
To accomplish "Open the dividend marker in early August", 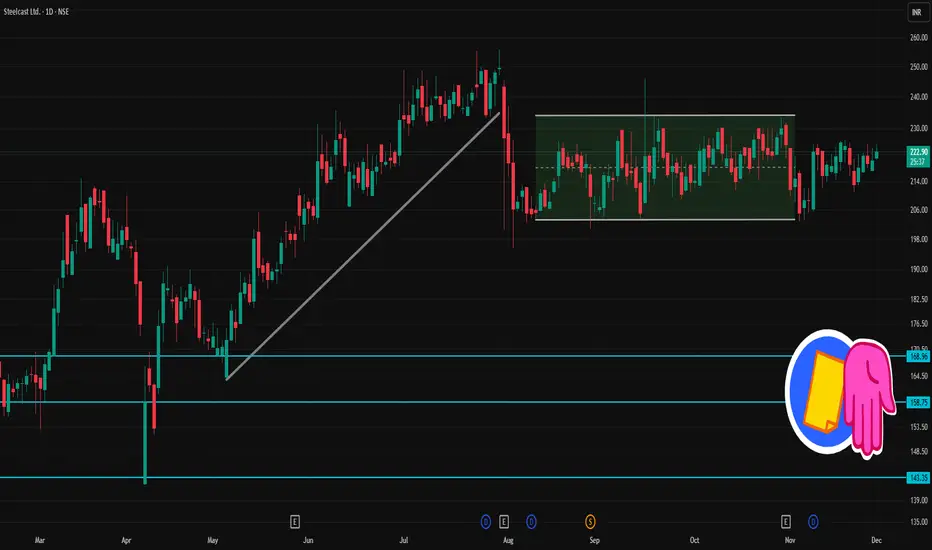I will click(x=531, y=522).
